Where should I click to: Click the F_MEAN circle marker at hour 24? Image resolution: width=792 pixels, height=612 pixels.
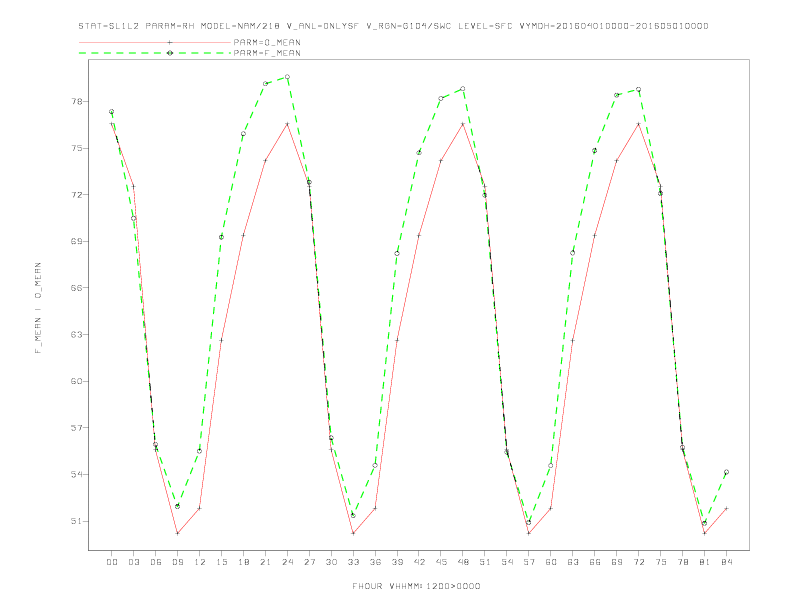pyautogui.click(x=287, y=77)
